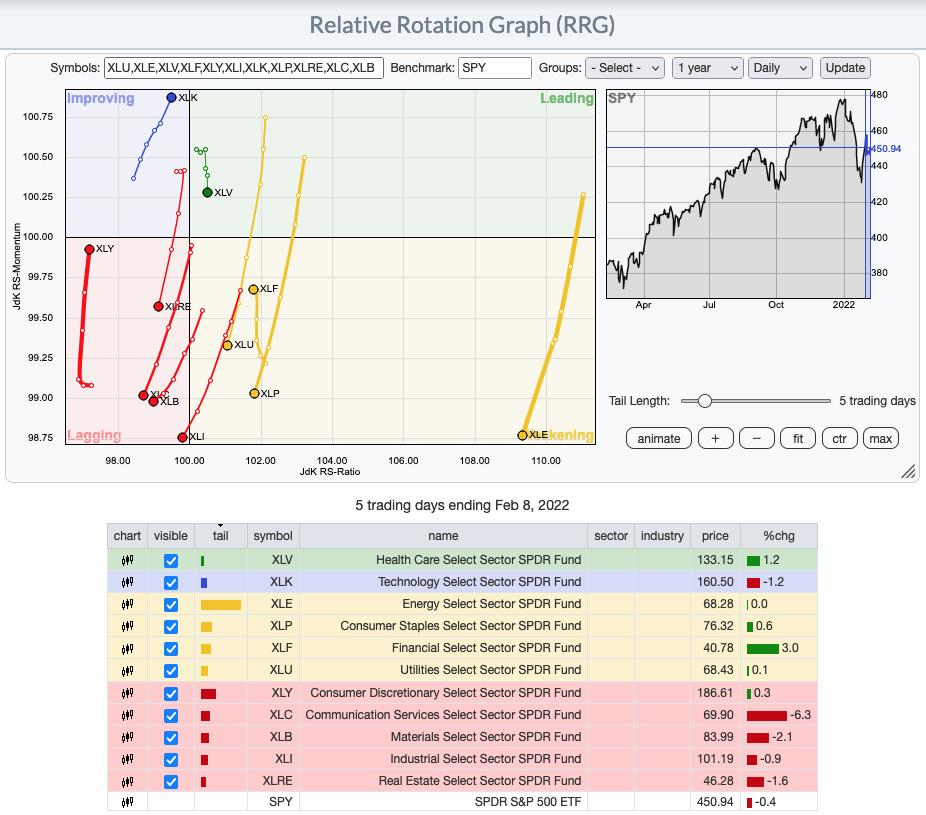Screen dimensions: 926x815
Task: Uncheck visibility for XLV
Action: point(171,560)
